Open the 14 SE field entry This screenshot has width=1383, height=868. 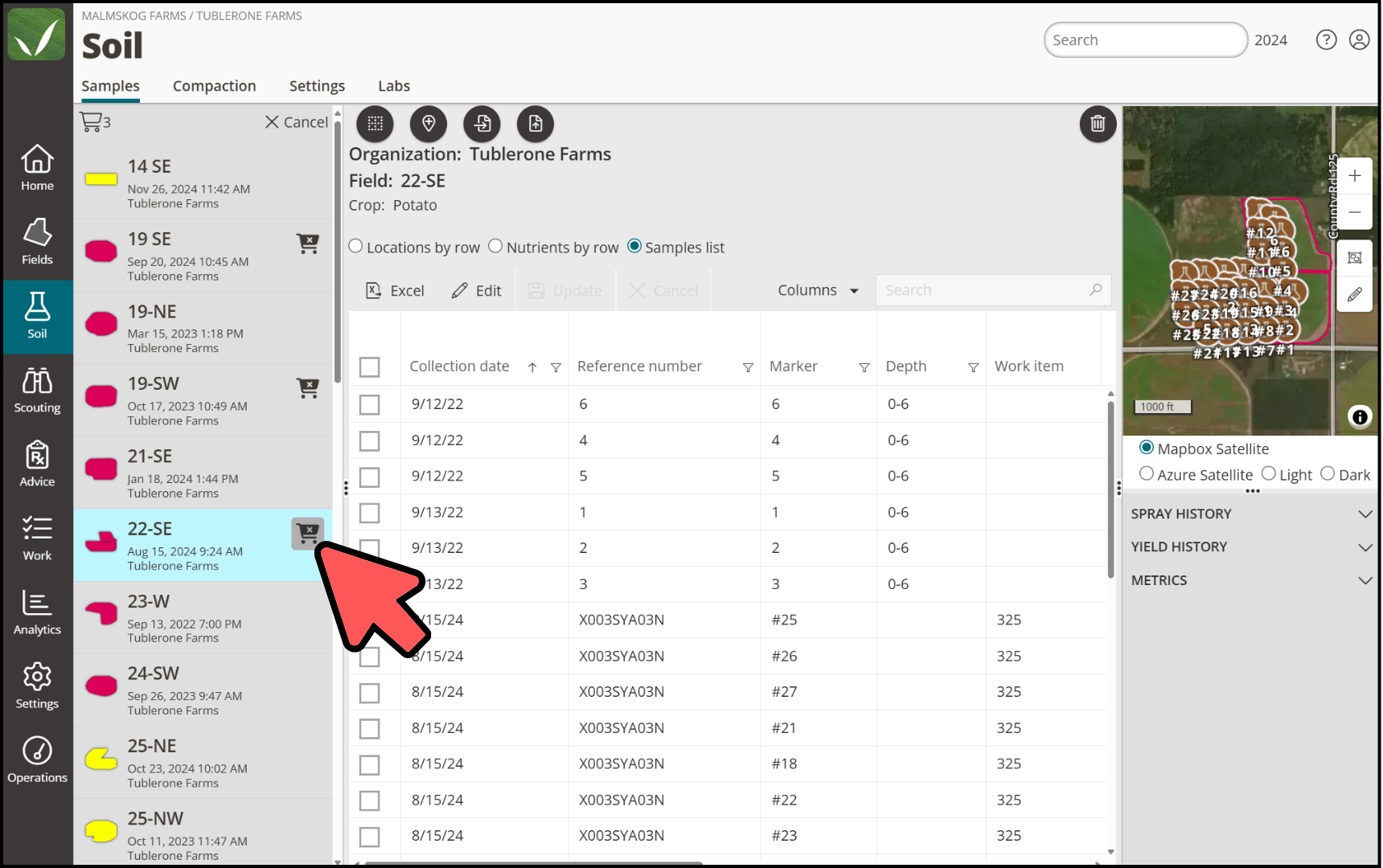[203, 183]
